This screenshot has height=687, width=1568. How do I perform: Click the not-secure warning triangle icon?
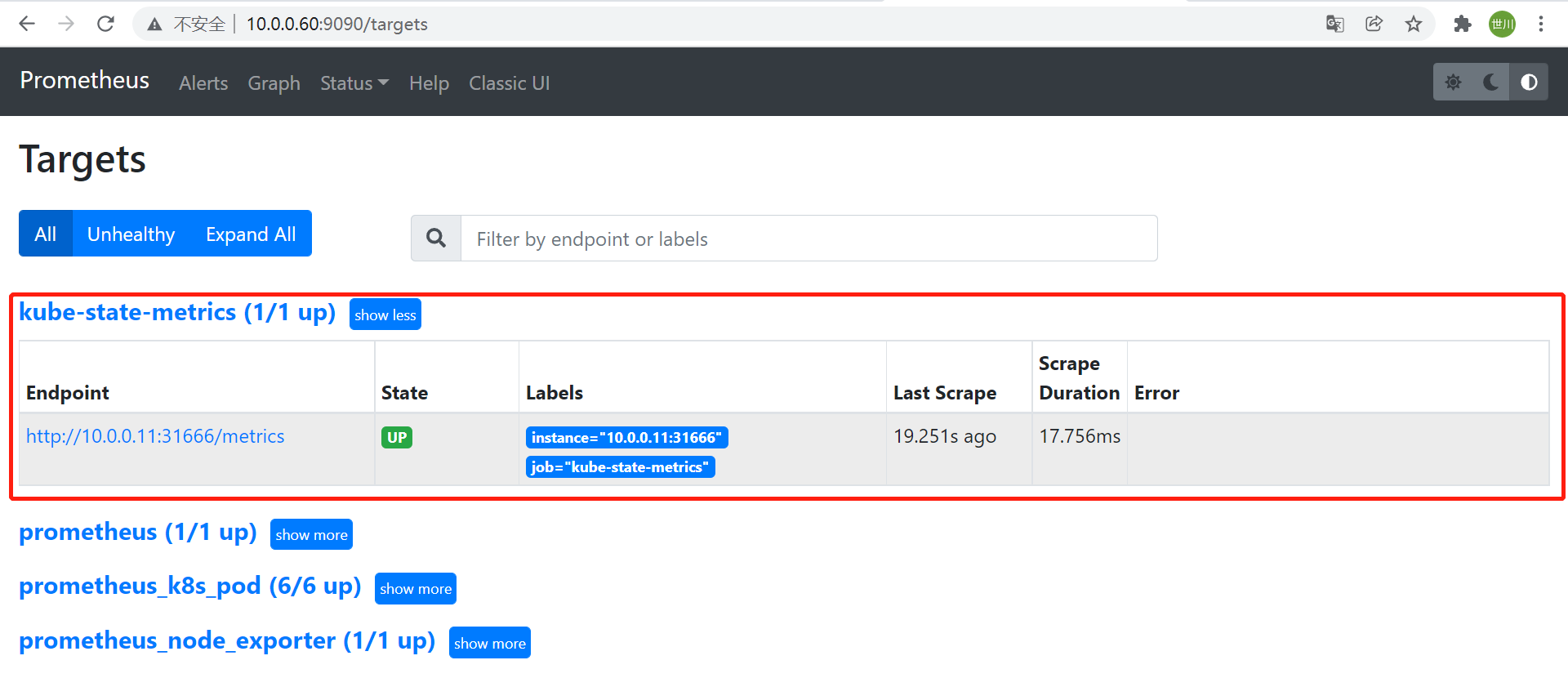(154, 25)
